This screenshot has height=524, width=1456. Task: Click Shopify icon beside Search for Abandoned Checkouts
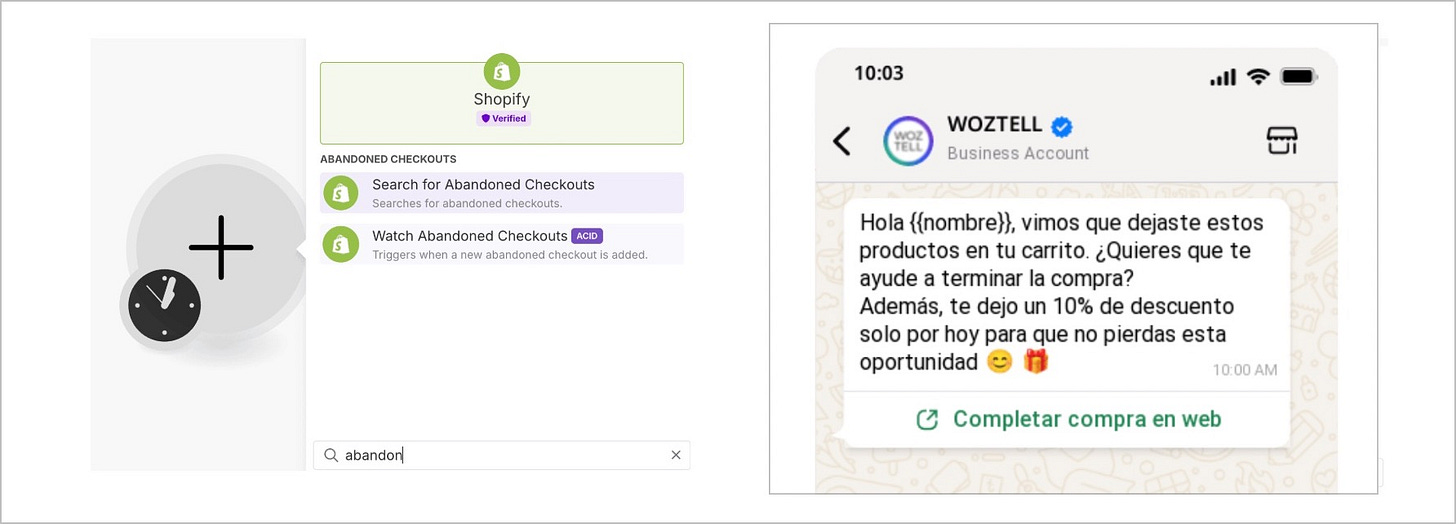point(341,193)
